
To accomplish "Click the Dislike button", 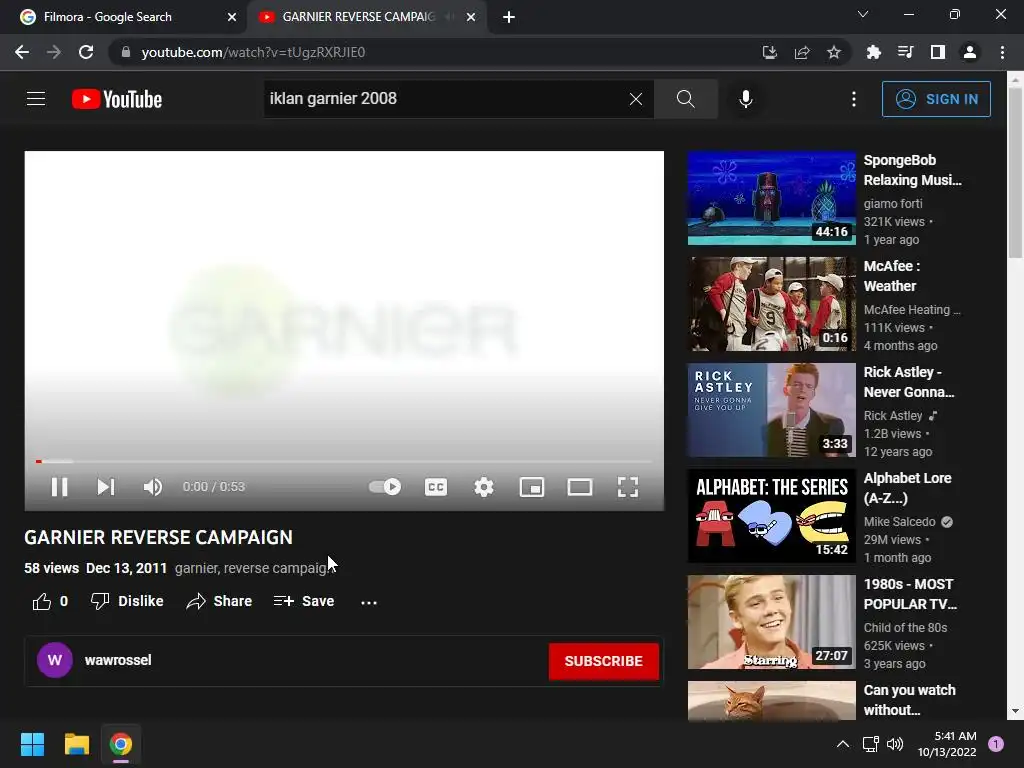I will tap(127, 601).
